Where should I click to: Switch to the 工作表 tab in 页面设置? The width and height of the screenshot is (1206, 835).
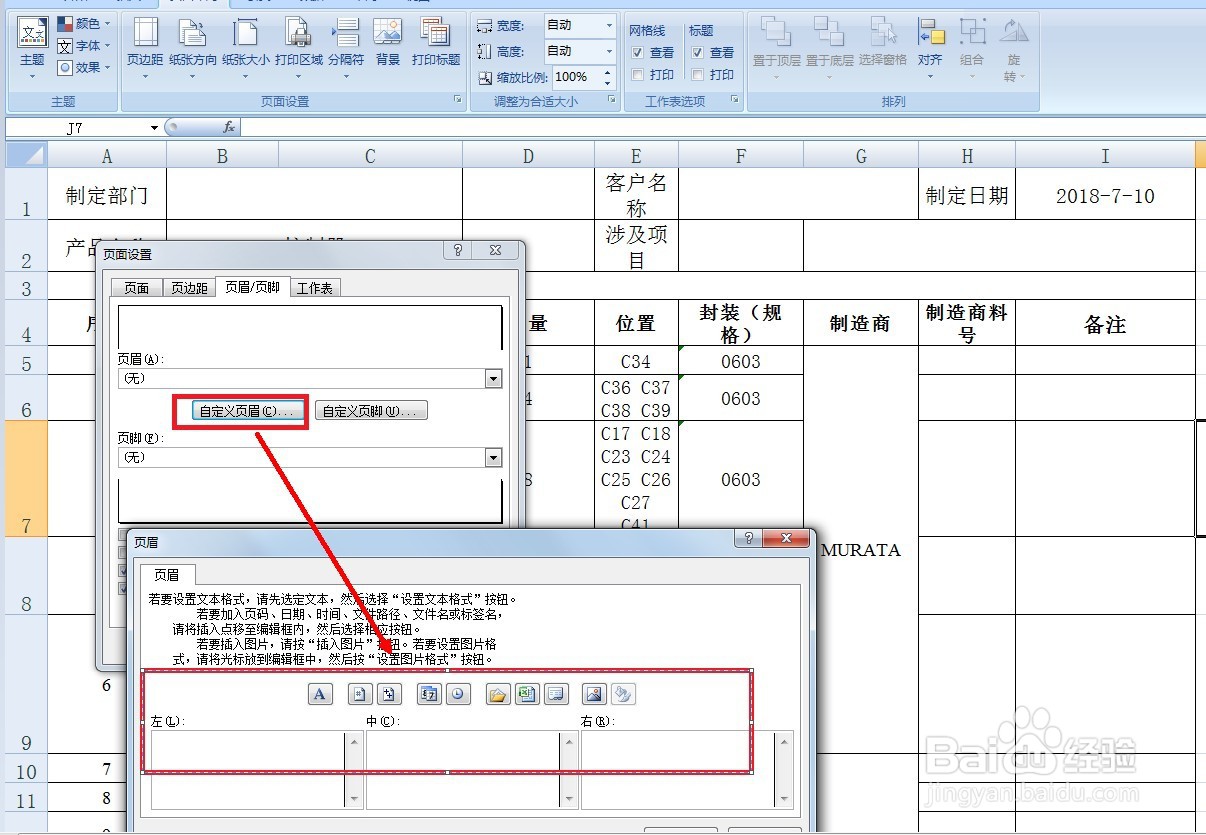(x=315, y=287)
